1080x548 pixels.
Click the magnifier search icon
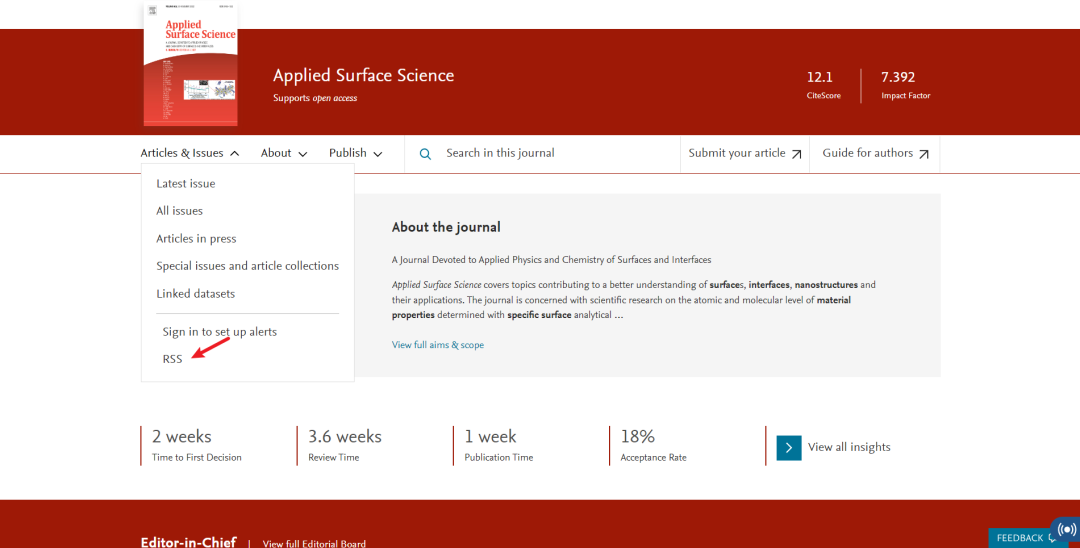point(425,154)
